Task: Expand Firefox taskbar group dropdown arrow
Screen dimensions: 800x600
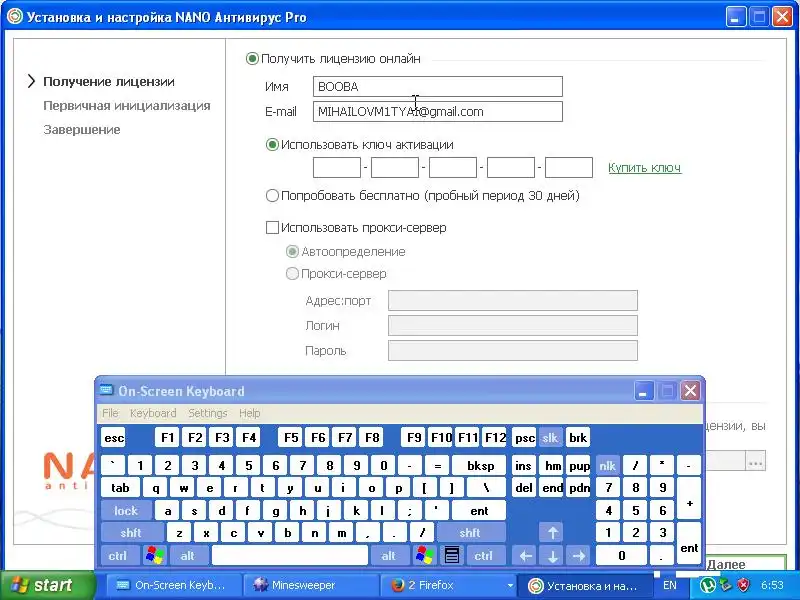Action: coord(510,585)
